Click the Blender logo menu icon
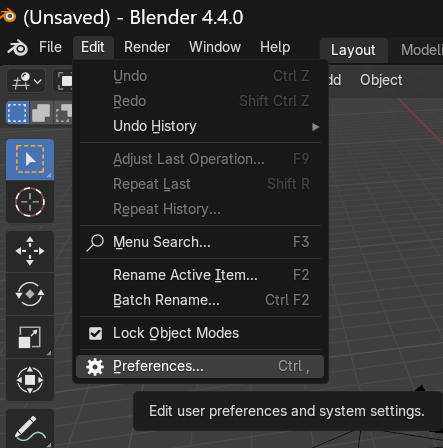Viewport: 443px width, 448px height. click(x=18, y=47)
